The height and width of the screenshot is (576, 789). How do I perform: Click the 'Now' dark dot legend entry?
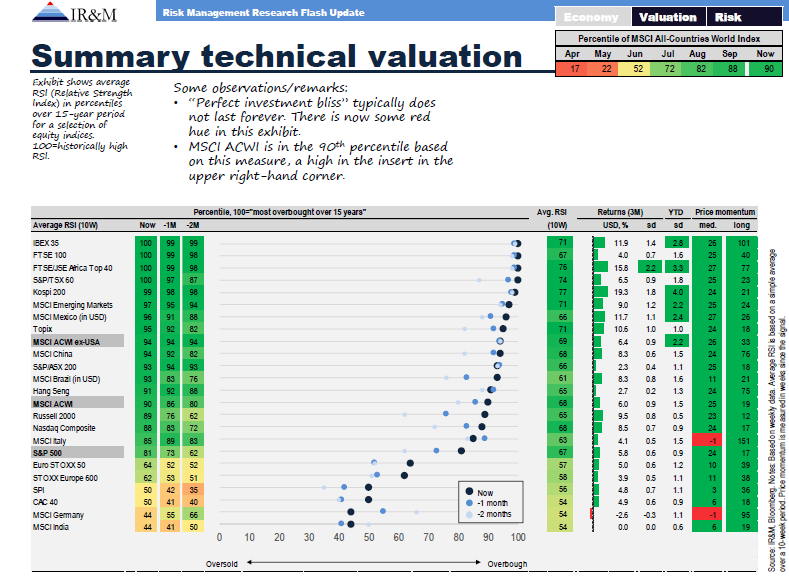[480, 492]
